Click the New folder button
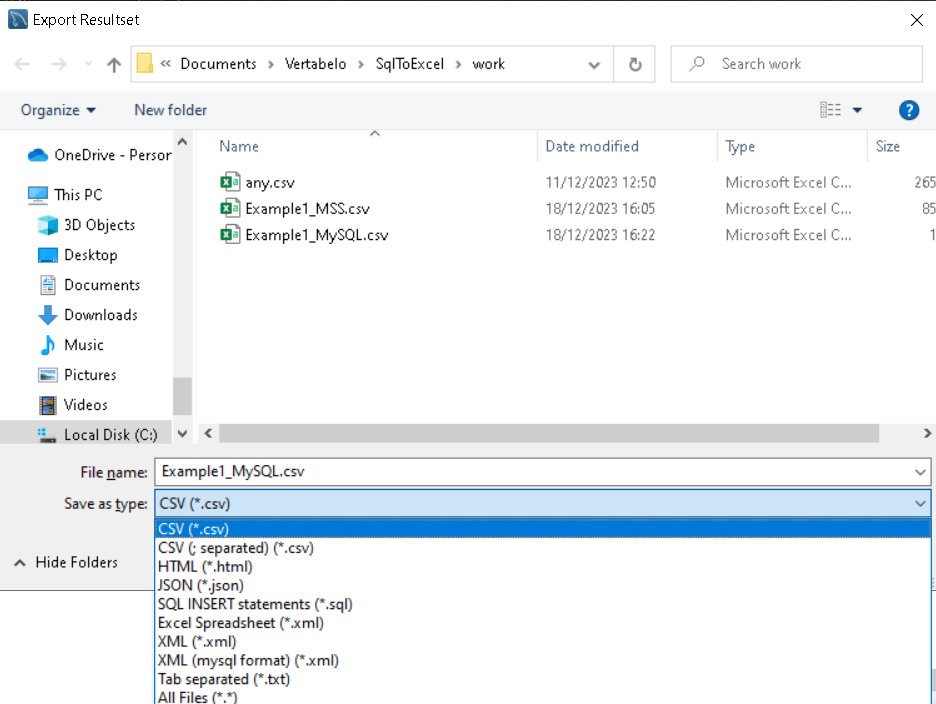Image resolution: width=936 pixels, height=704 pixels. [x=170, y=110]
